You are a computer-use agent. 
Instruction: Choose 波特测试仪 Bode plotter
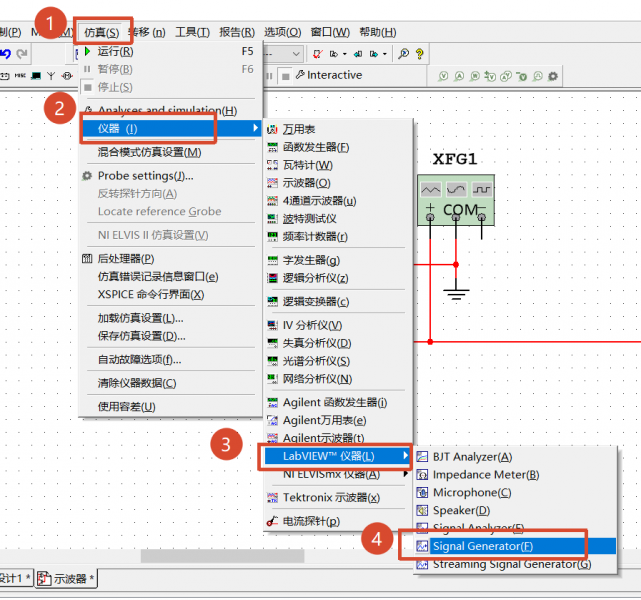(338, 219)
